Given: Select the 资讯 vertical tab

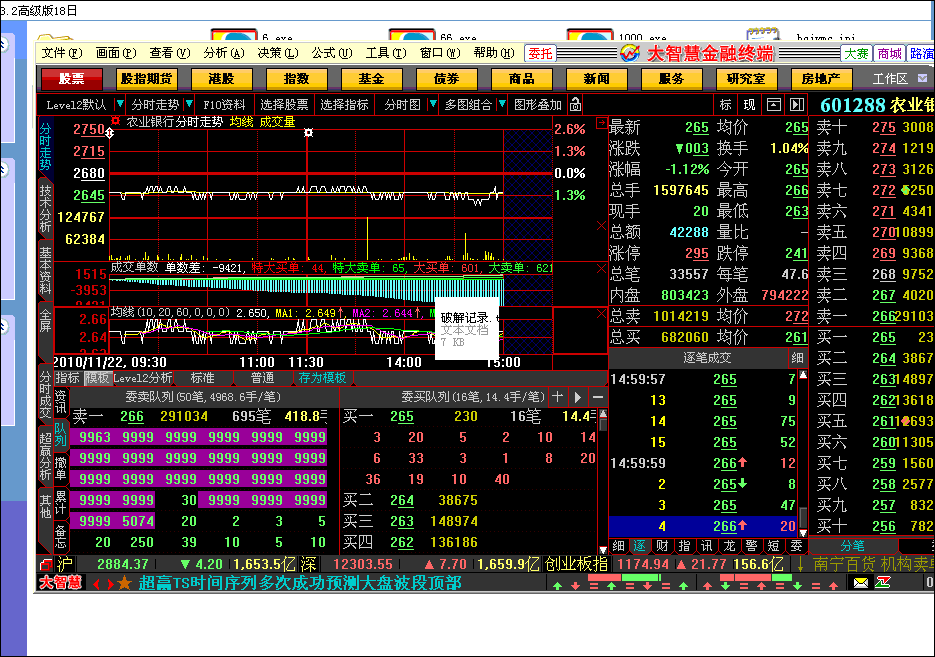Looking at the screenshot, I should 61,402.
